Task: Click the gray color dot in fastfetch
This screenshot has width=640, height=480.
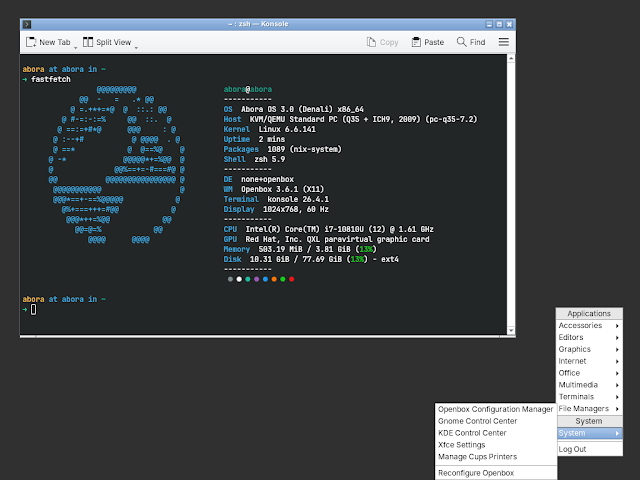Action: point(230,279)
